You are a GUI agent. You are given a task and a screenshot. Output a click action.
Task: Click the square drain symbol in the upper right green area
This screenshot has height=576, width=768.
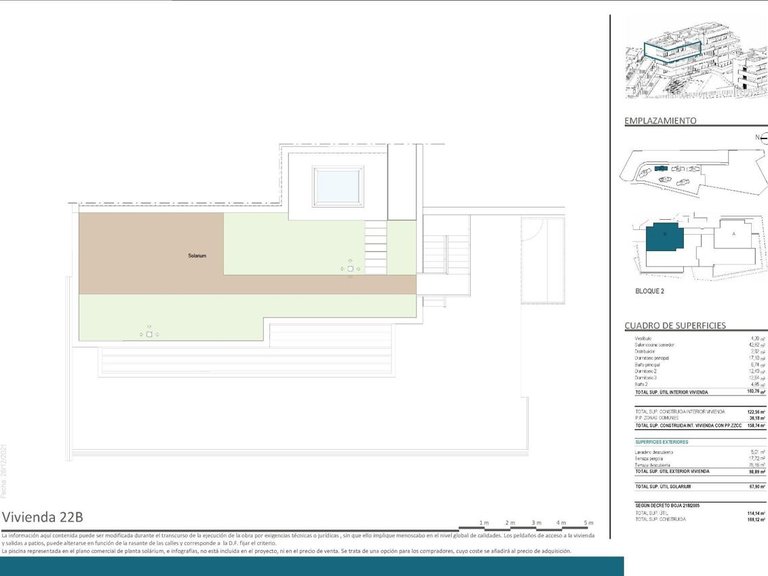[350, 270]
